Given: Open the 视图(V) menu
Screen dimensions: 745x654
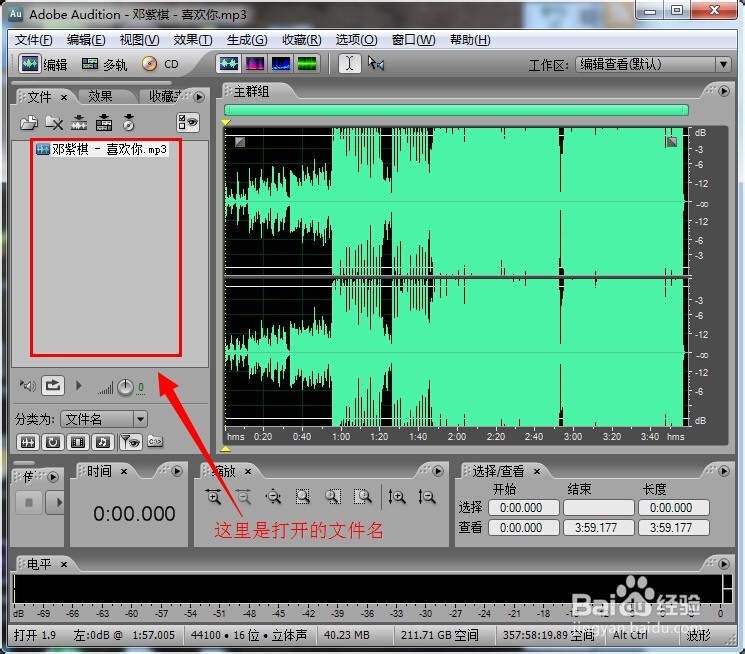Looking at the screenshot, I should pyautogui.click(x=139, y=40).
